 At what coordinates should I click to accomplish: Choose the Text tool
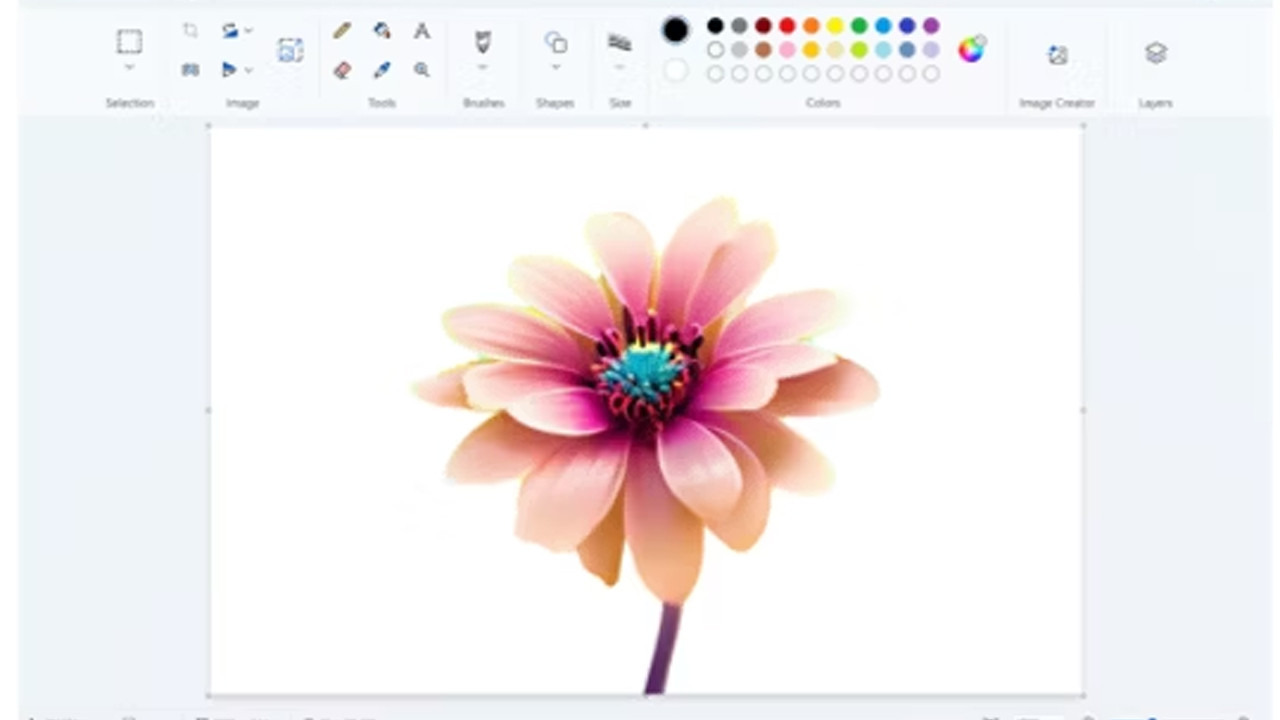pyautogui.click(x=422, y=31)
